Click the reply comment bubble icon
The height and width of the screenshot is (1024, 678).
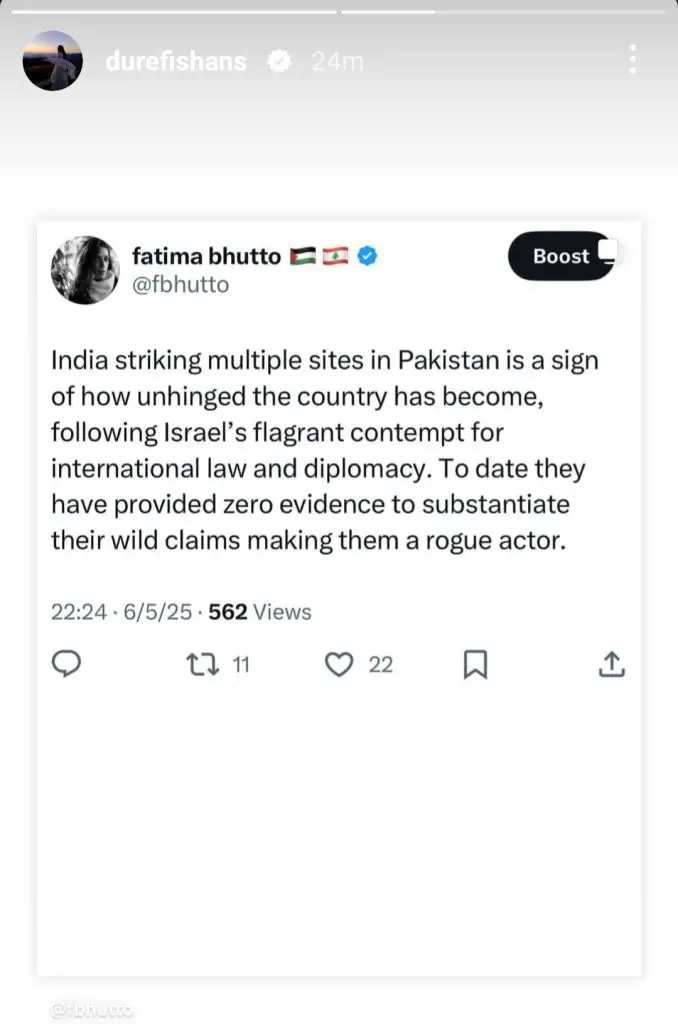[65, 664]
